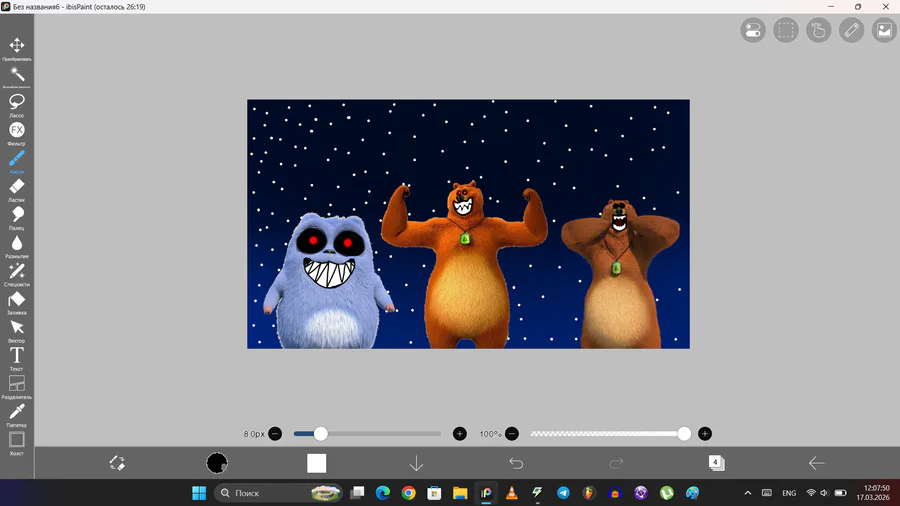Open Microsoft Store from the taskbar
This screenshot has width=900, height=506.
(435, 493)
